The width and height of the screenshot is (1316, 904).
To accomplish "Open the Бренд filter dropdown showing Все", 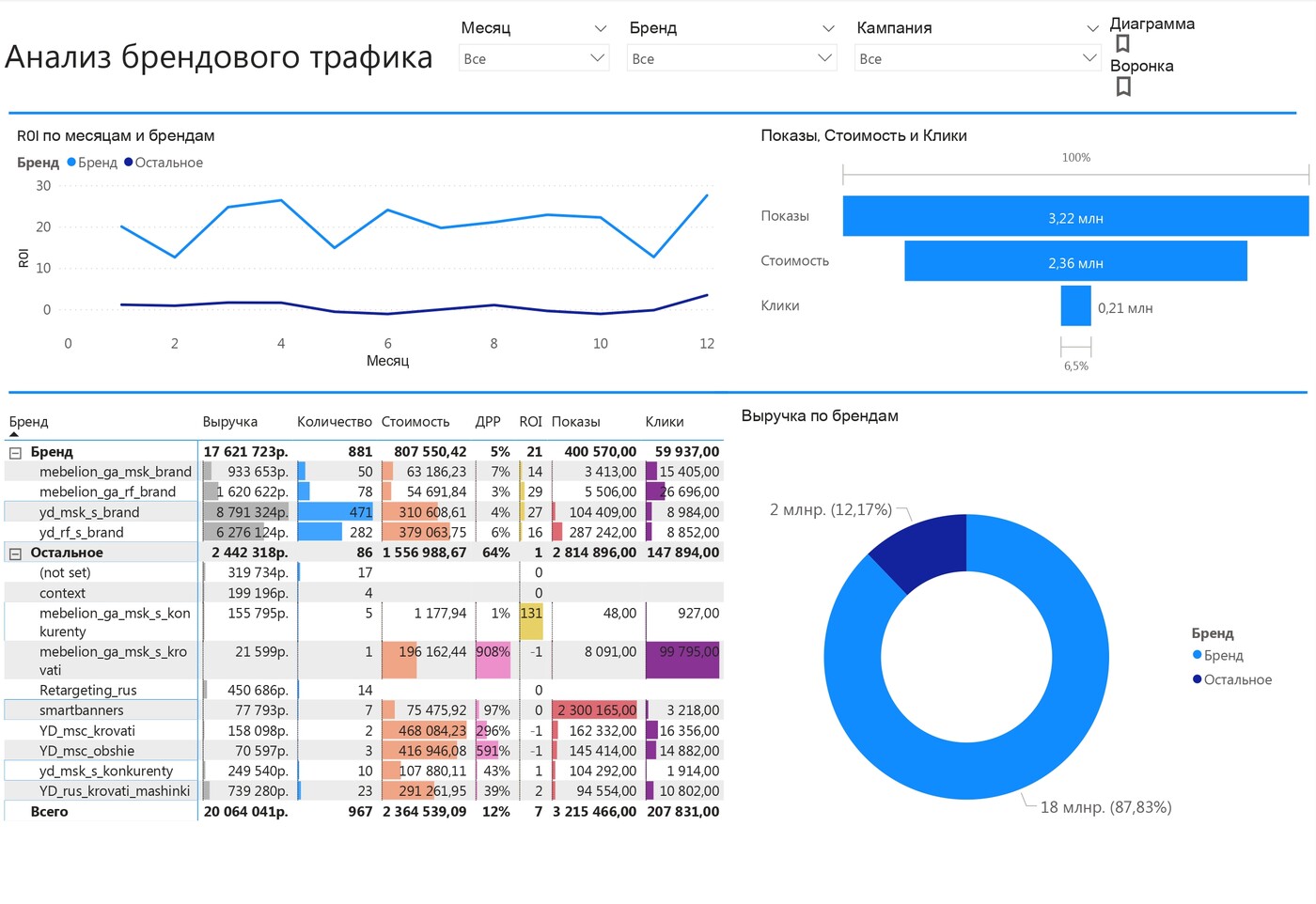I will [x=730, y=58].
